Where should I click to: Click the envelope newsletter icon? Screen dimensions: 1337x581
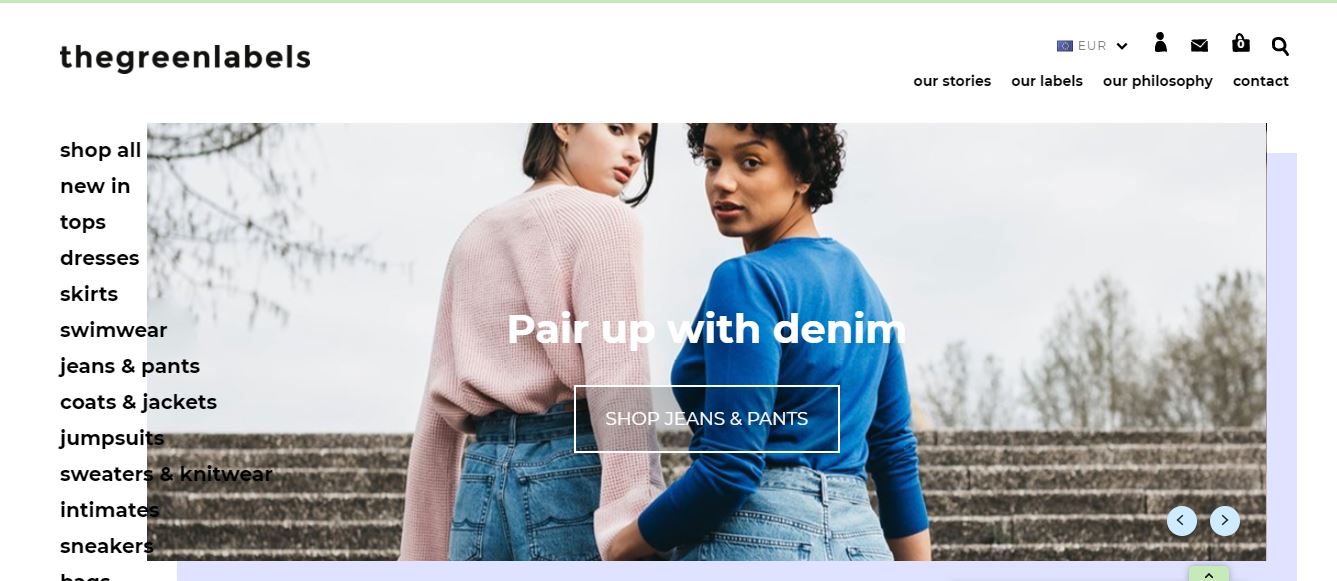(1200, 45)
